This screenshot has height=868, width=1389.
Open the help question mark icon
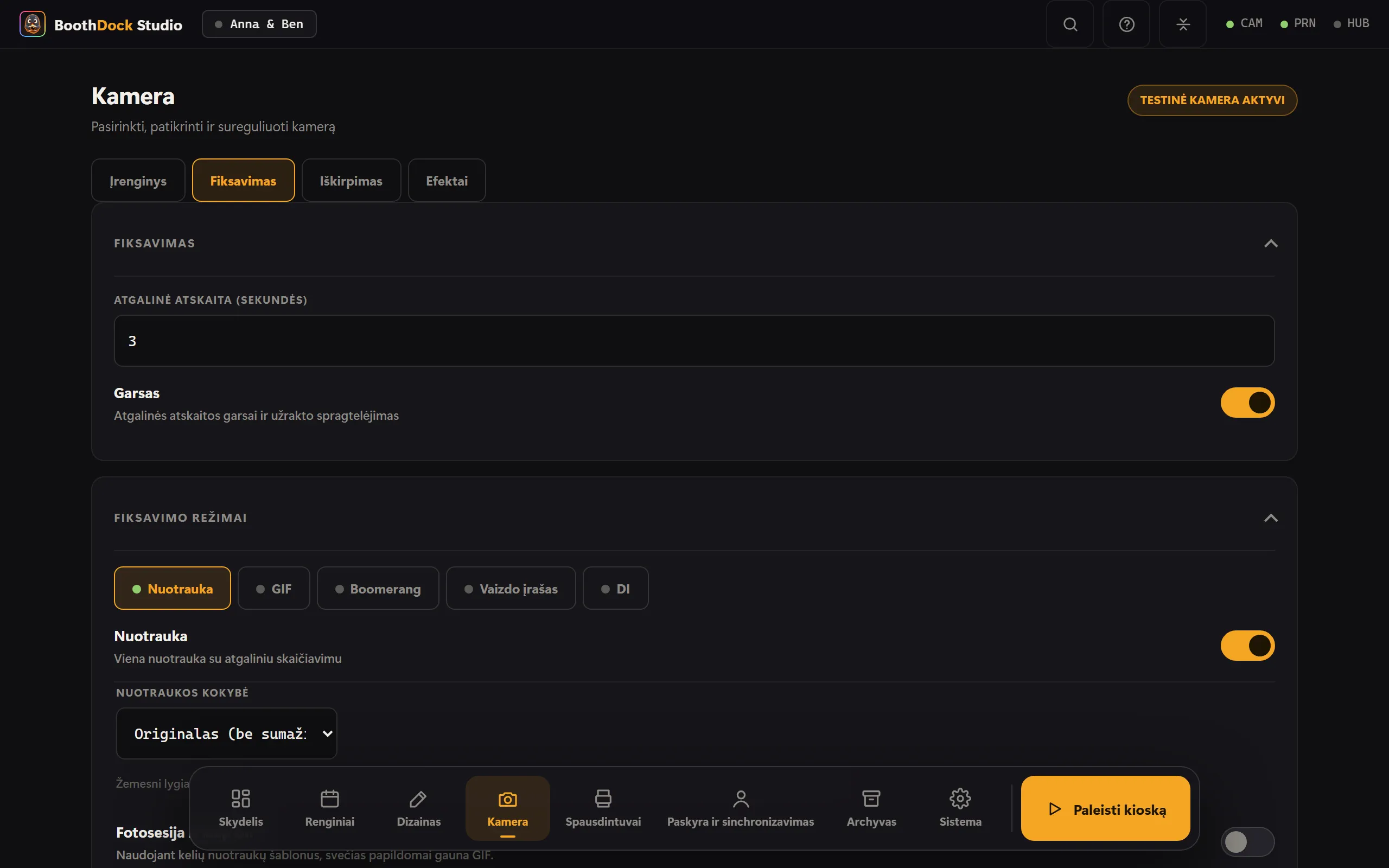click(1126, 24)
